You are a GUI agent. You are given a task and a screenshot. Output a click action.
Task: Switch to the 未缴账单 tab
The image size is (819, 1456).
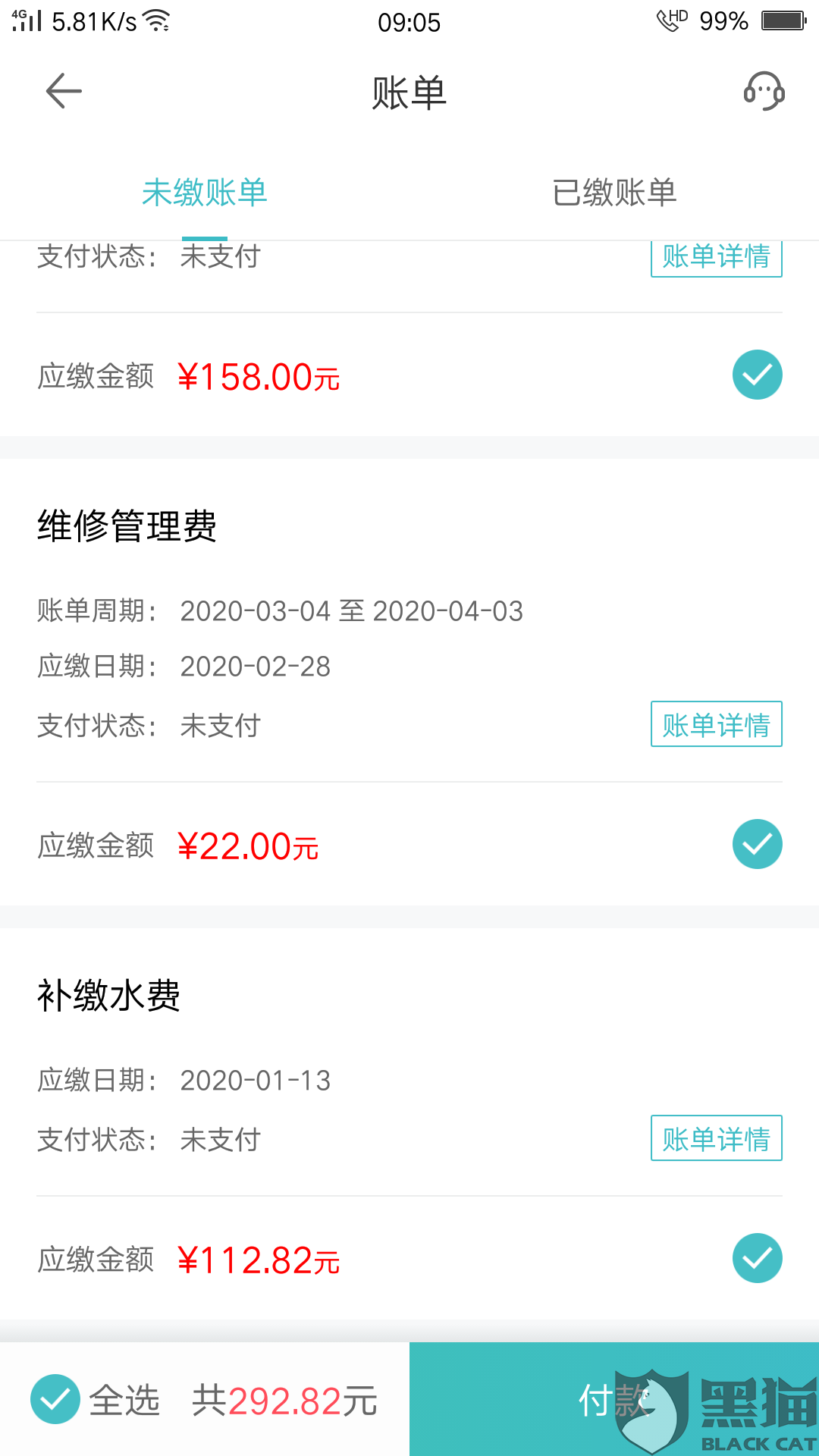(205, 193)
